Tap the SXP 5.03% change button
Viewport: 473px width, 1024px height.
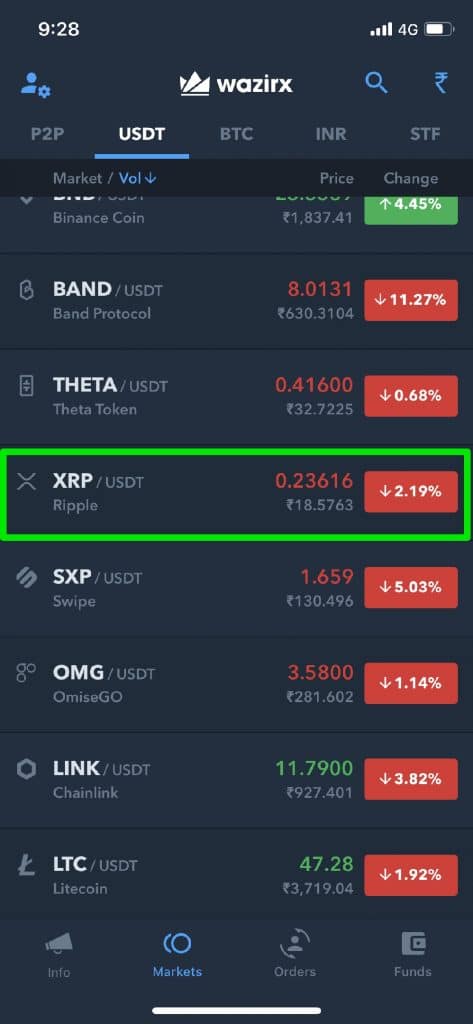click(x=411, y=587)
